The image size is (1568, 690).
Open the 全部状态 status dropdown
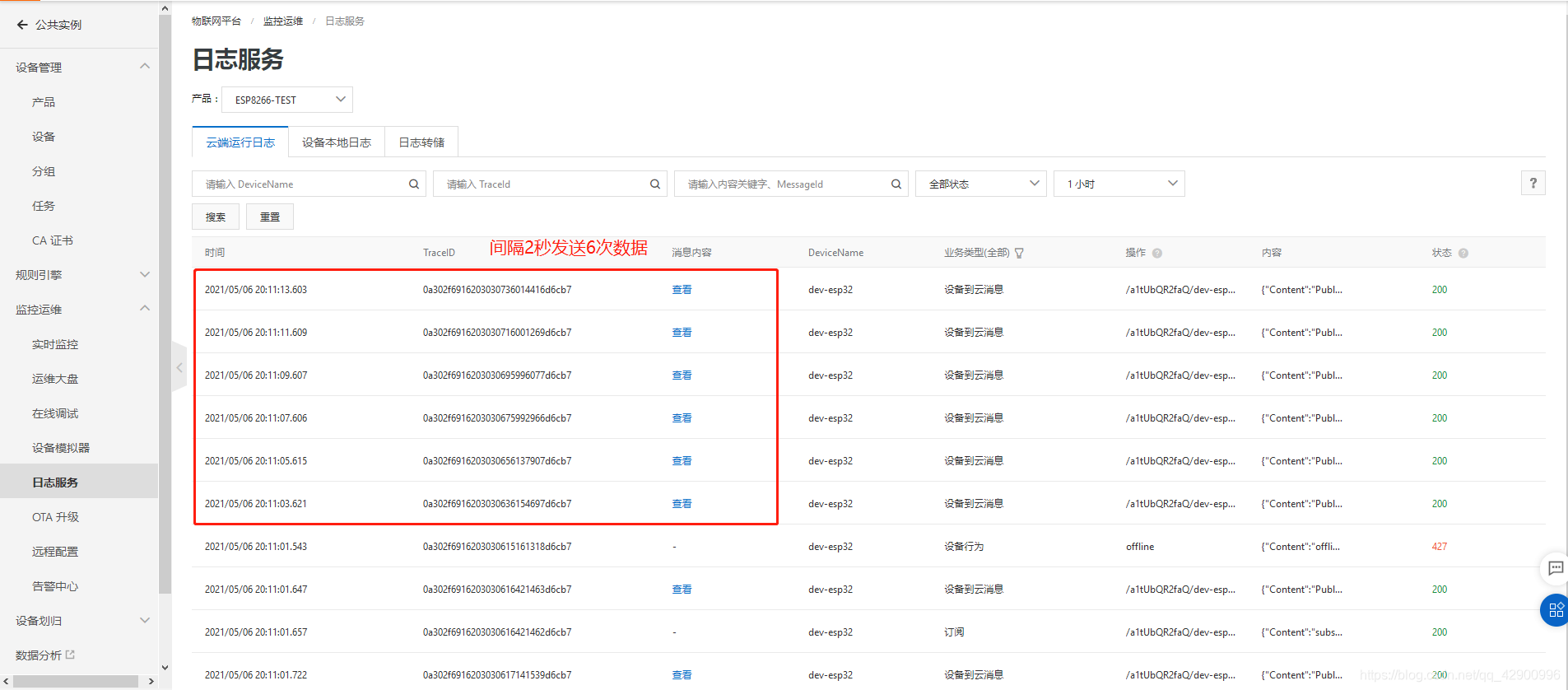980,184
